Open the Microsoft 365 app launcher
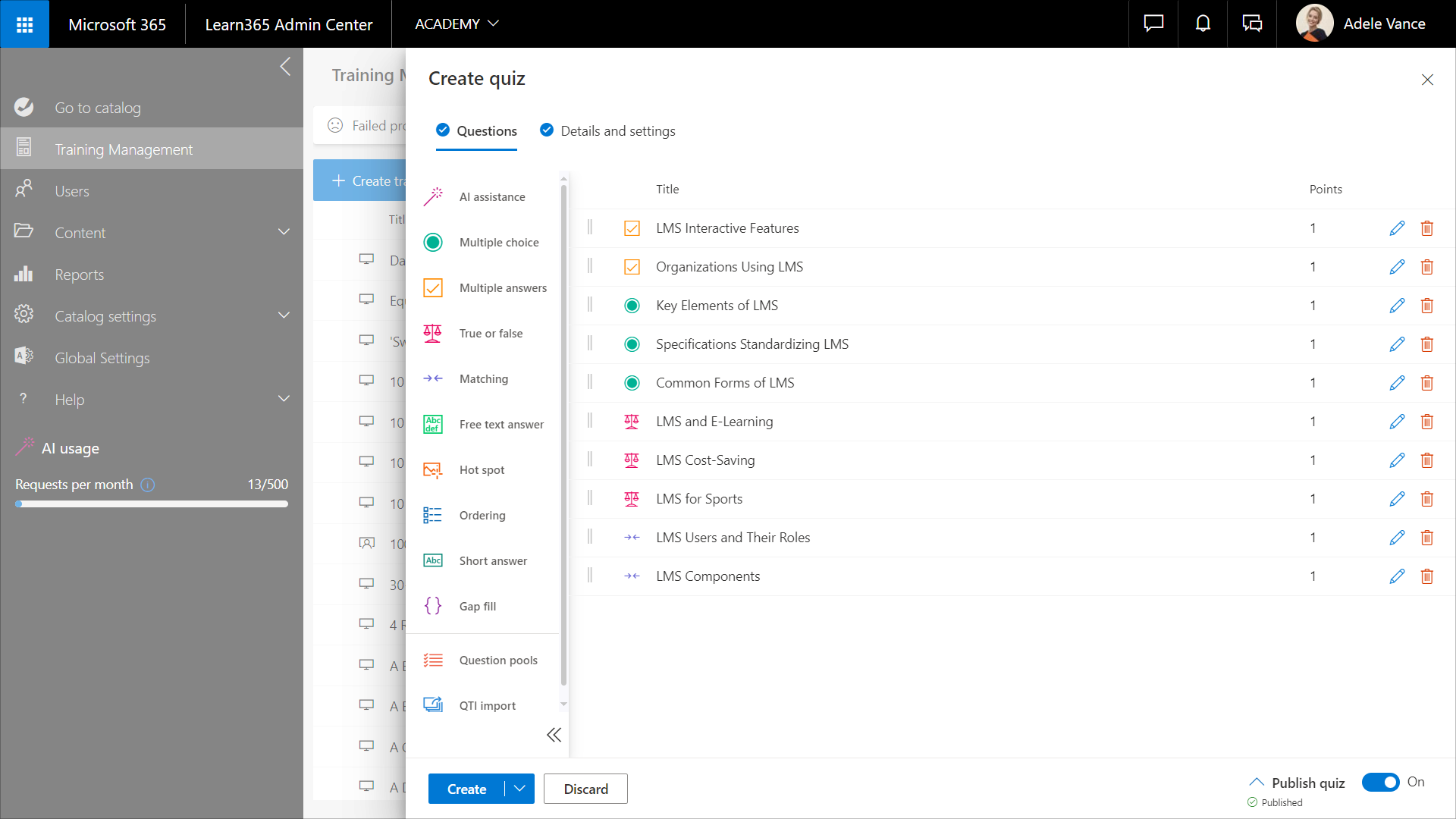This screenshot has width=1456, height=819. coord(24,24)
